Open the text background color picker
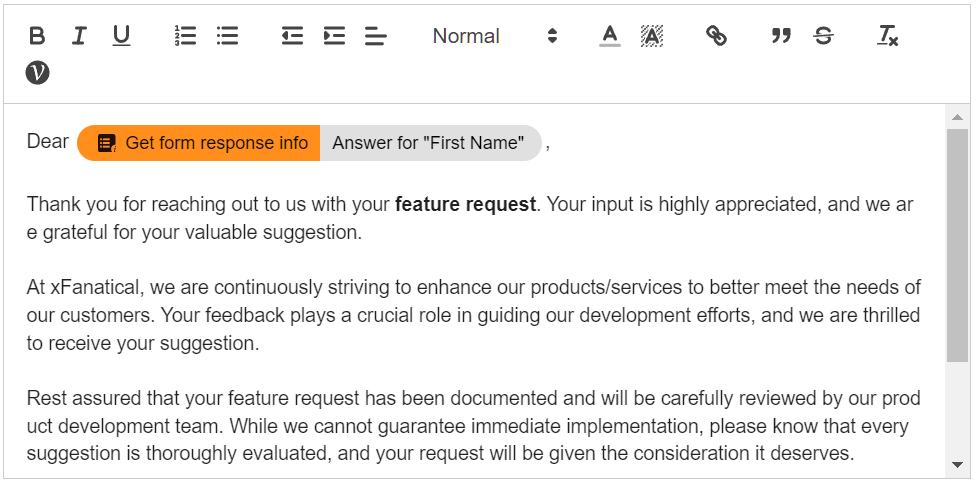 click(652, 36)
